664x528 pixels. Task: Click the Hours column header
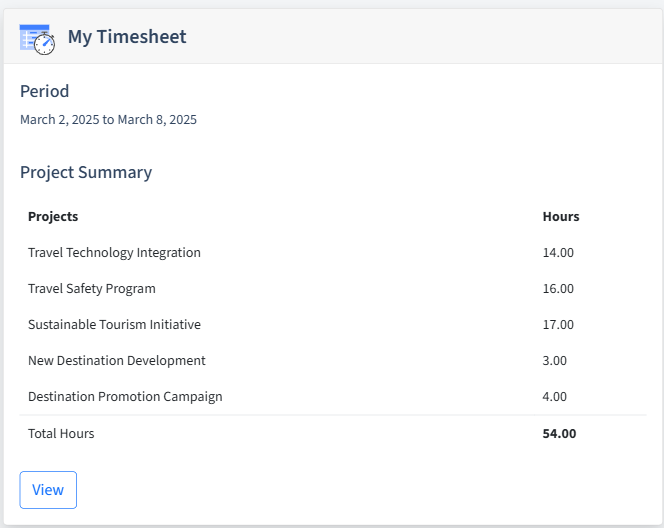click(561, 216)
